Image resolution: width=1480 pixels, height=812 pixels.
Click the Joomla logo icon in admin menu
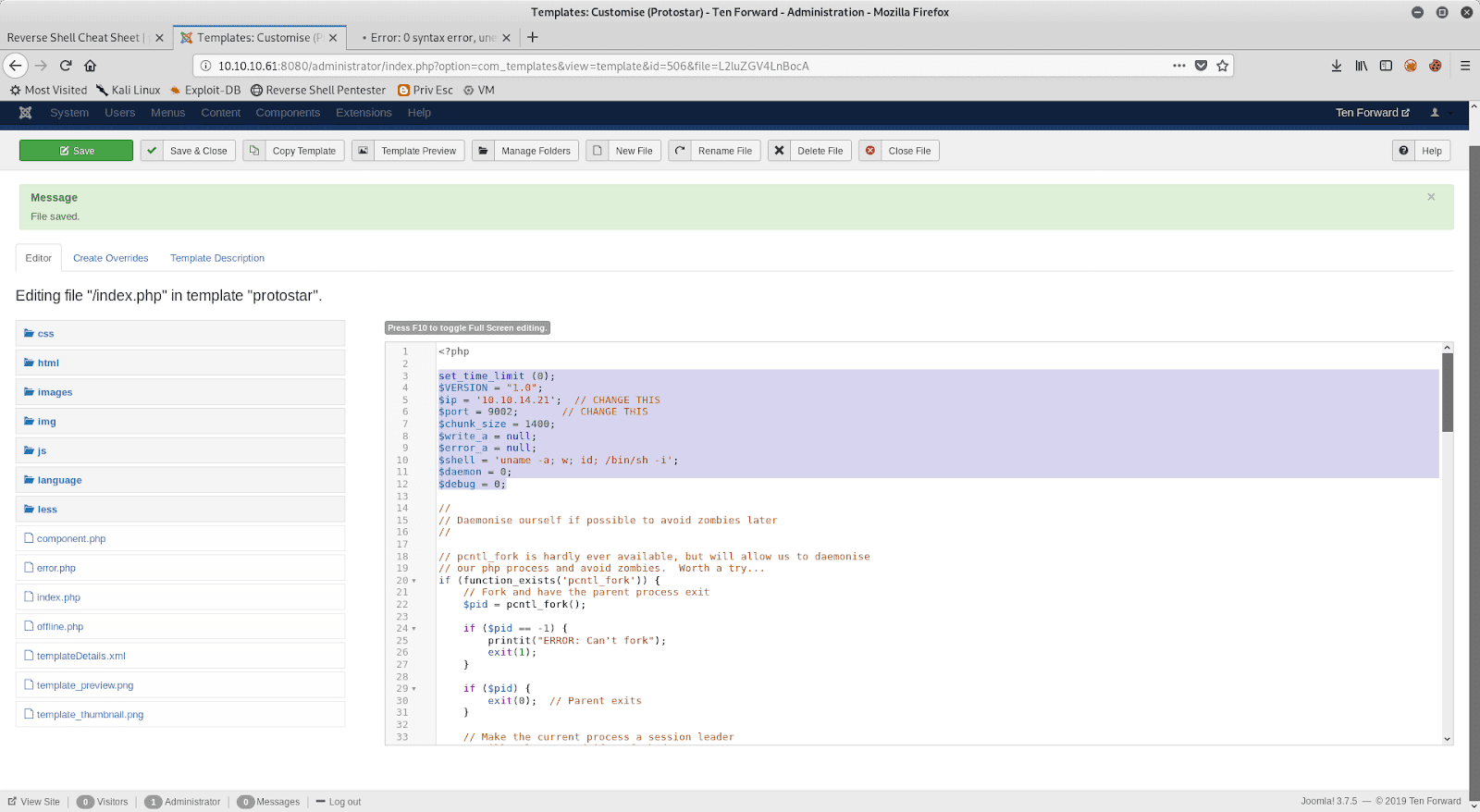25,113
